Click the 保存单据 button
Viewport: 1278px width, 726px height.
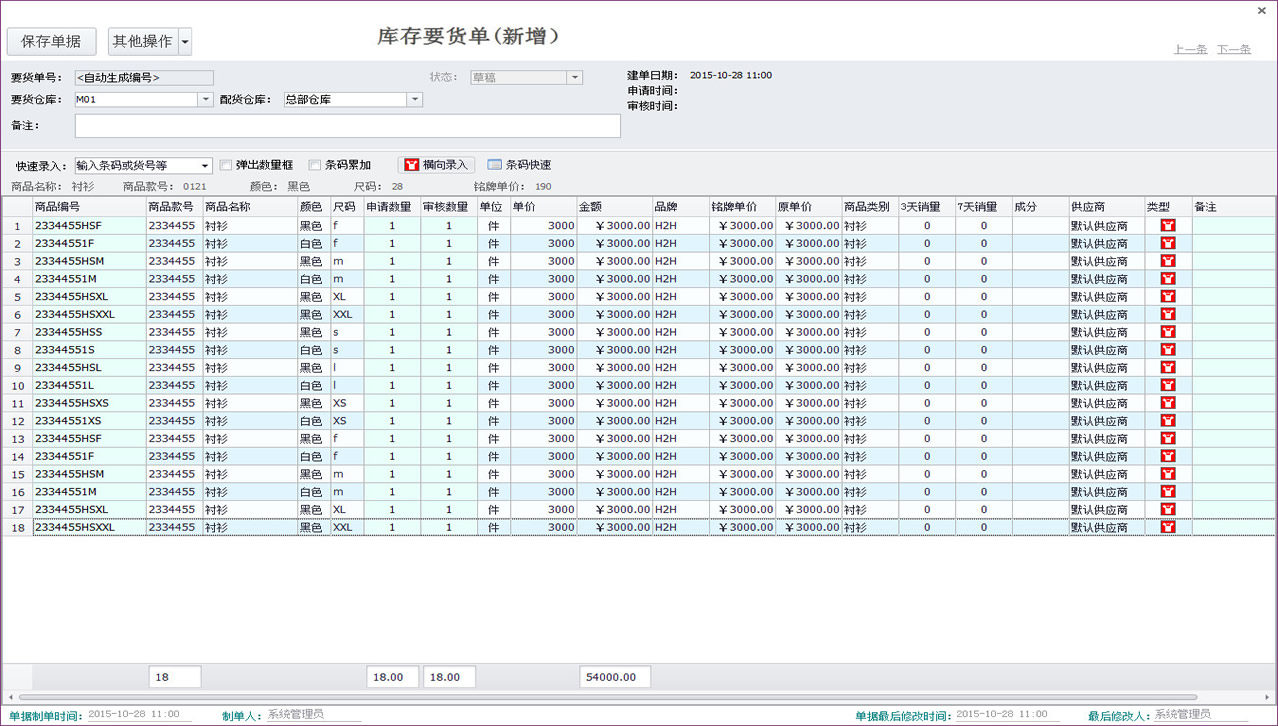pos(51,41)
